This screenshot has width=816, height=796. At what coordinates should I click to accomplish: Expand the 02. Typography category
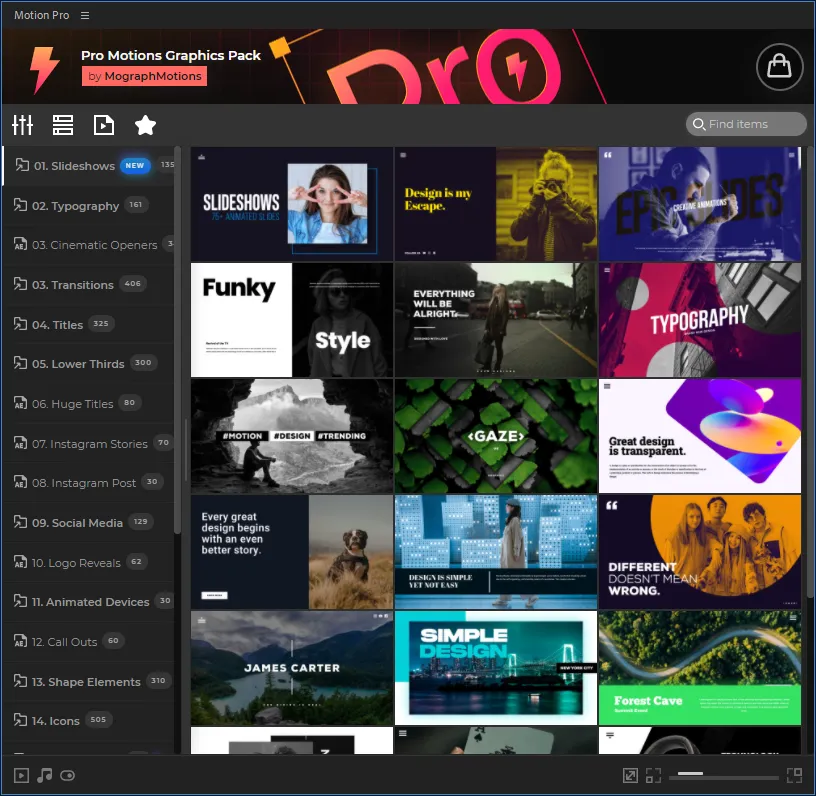(75, 206)
